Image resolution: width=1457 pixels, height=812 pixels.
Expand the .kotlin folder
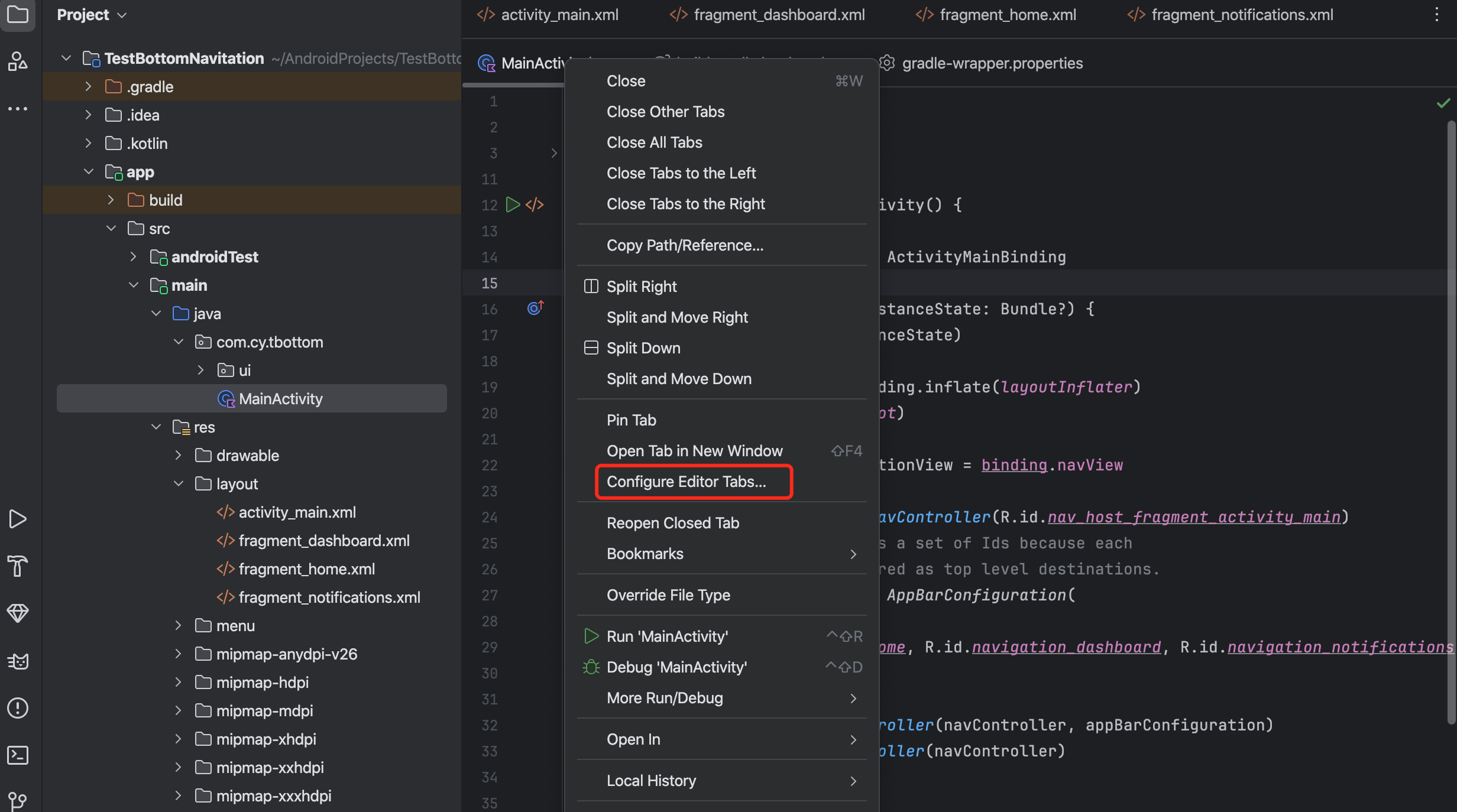coord(88,143)
